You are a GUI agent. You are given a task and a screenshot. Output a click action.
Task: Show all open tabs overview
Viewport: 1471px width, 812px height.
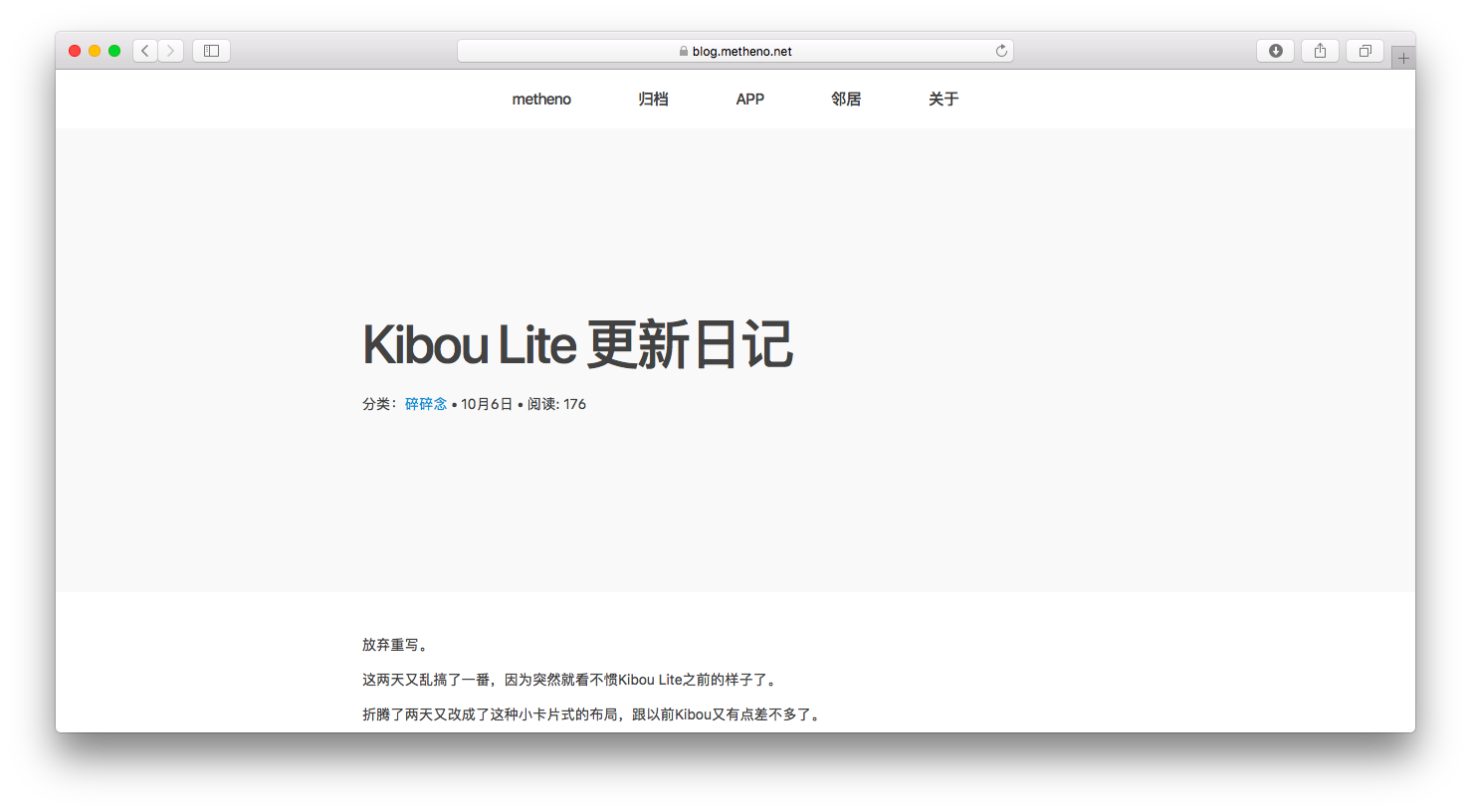1365,50
